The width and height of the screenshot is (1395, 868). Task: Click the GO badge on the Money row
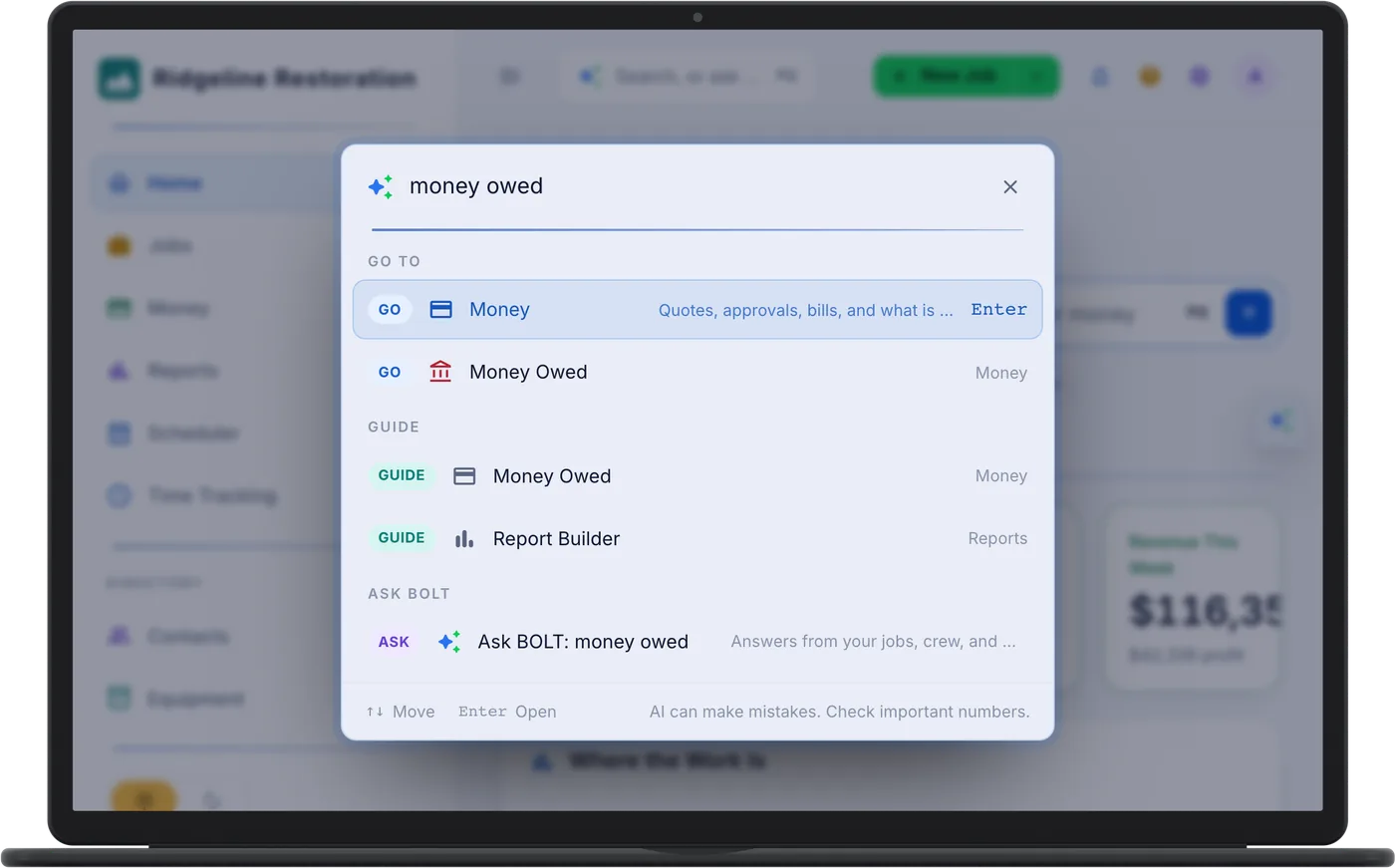click(390, 310)
